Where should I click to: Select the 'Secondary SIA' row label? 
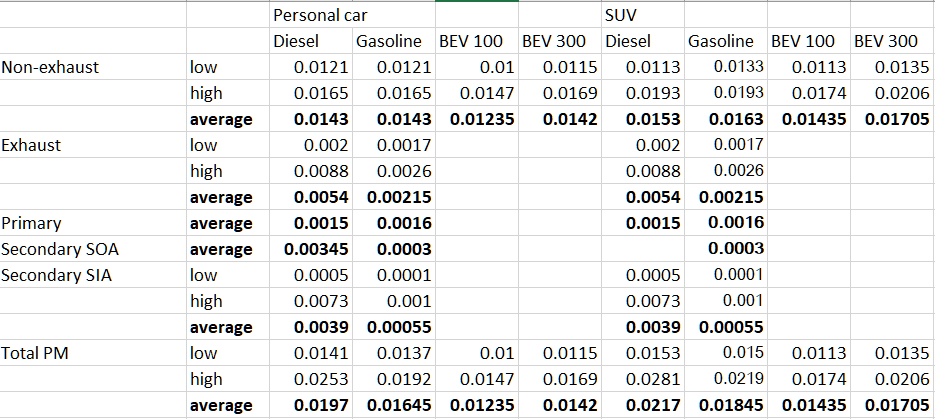click(56, 275)
